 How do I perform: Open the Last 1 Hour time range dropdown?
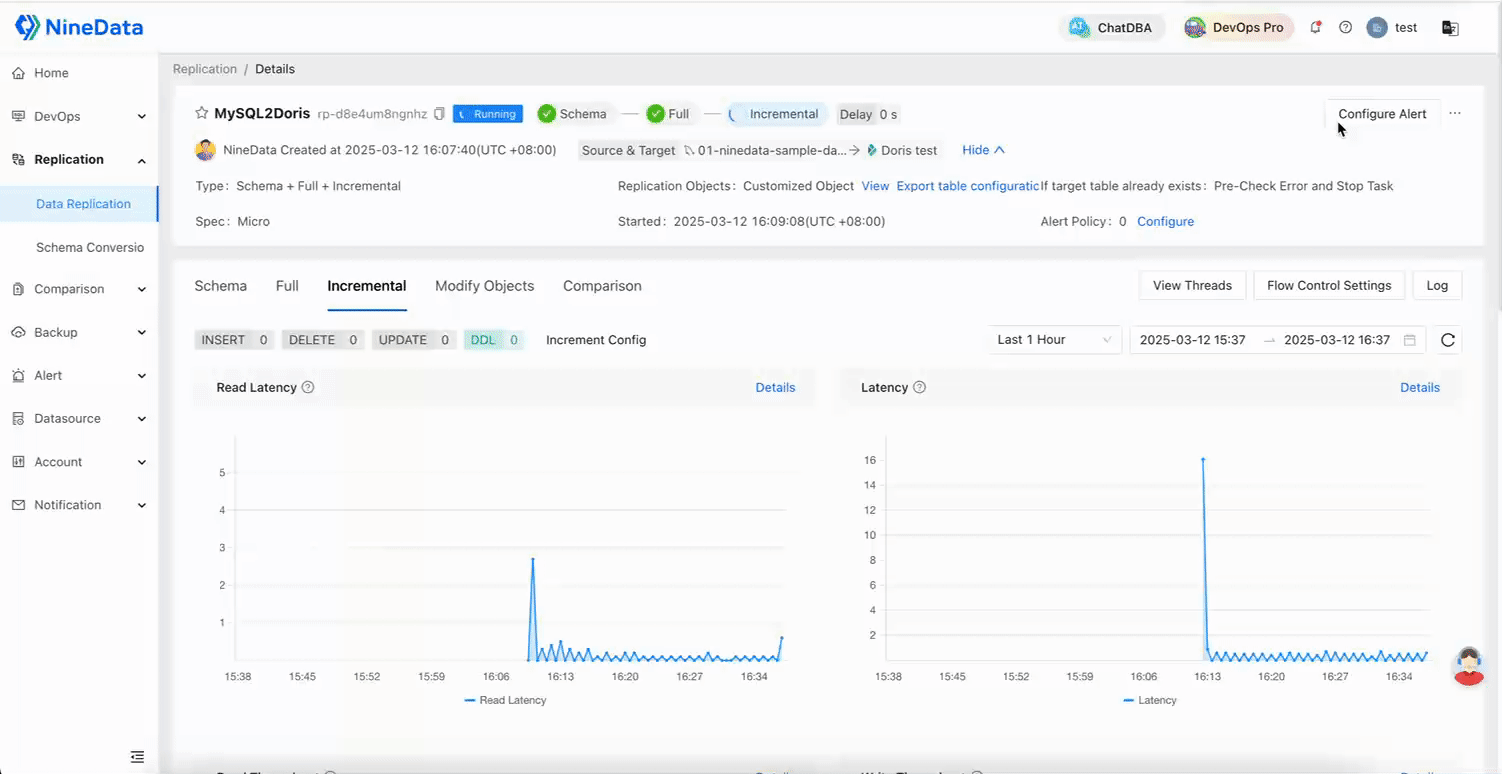[x=1054, y=340]
